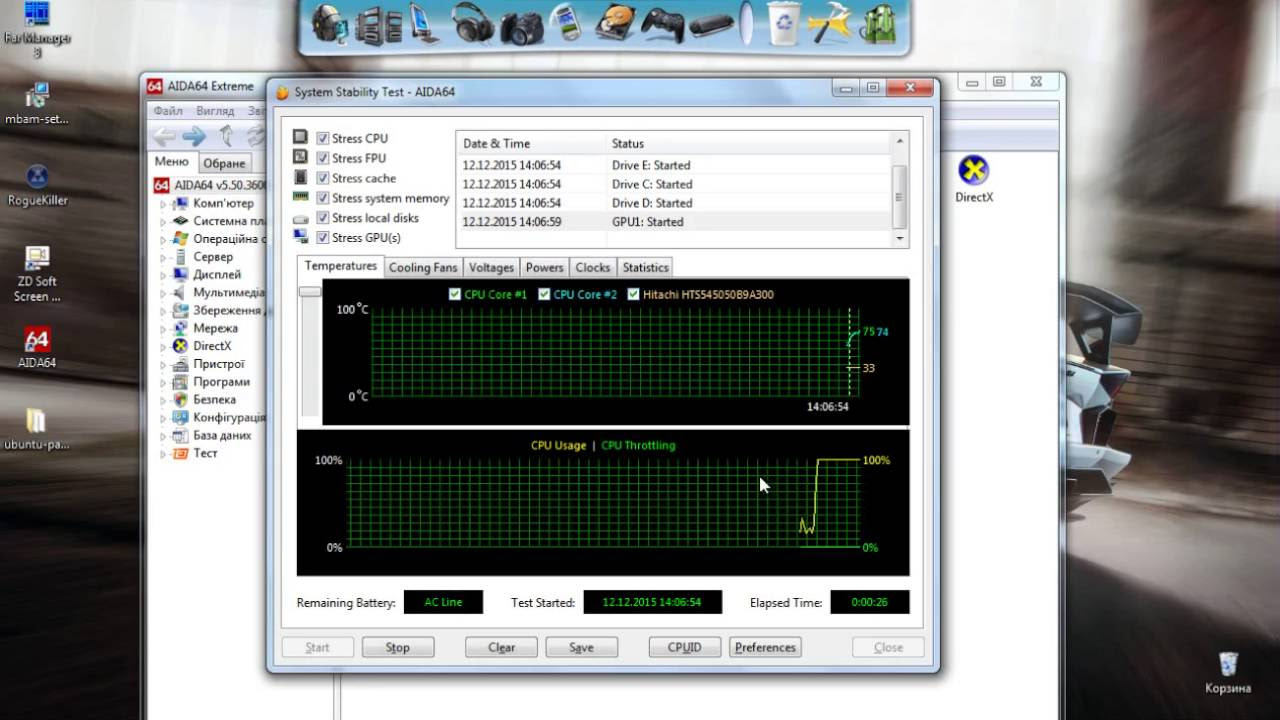Click Save button
This screenshot has width=1280, height=720.
click(581, 647)
